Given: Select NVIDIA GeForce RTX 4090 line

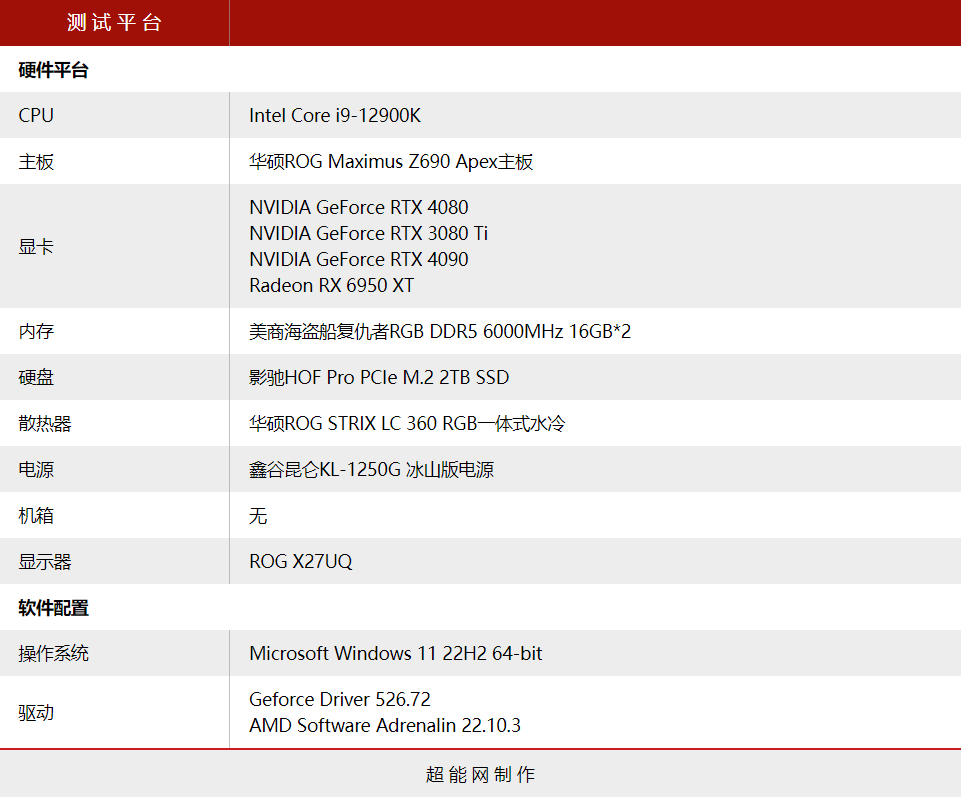Looking at the screenshot, I should [359, 259].
